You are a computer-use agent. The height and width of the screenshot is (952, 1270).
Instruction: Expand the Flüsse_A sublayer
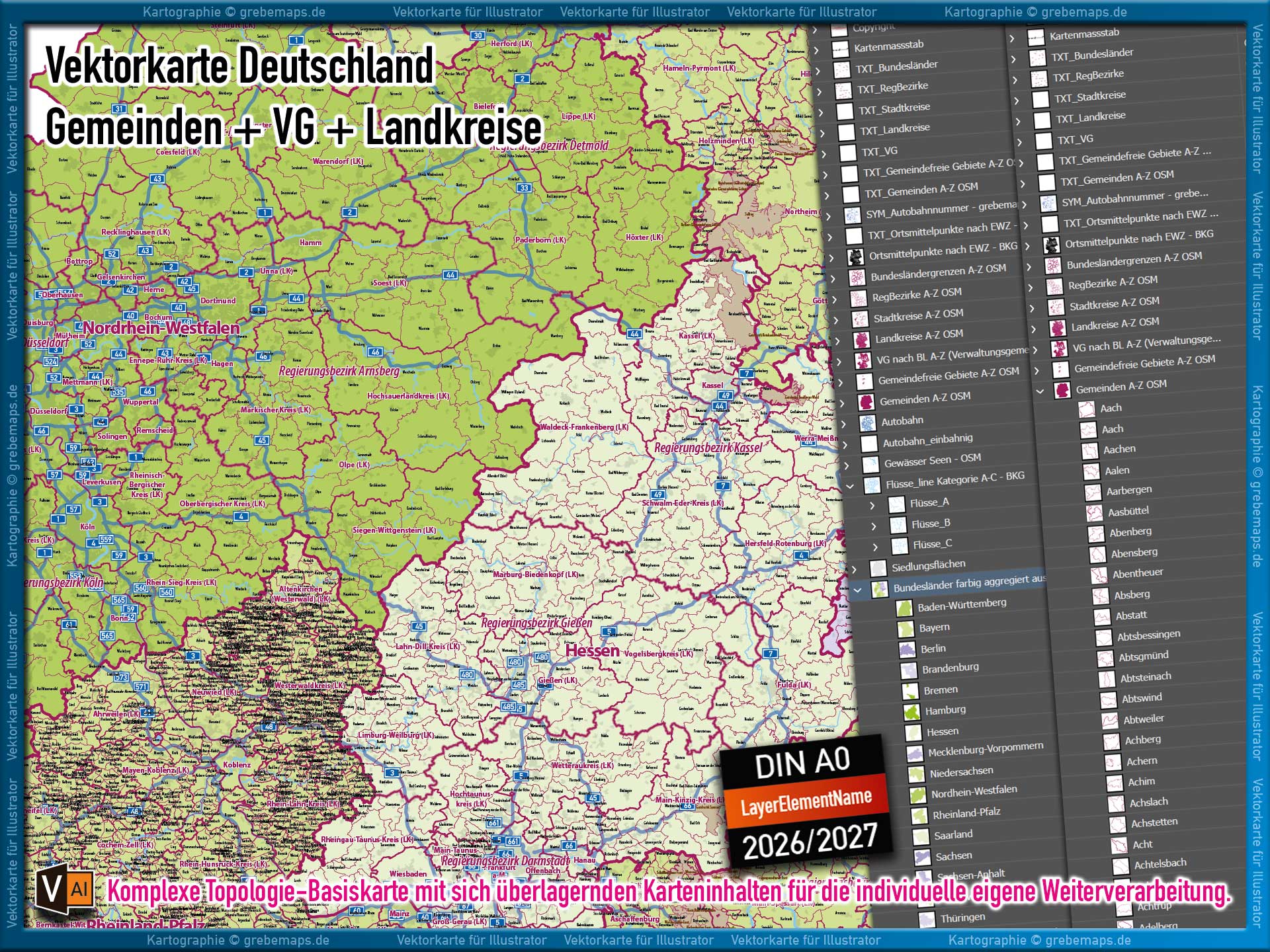tap(872, 506)
